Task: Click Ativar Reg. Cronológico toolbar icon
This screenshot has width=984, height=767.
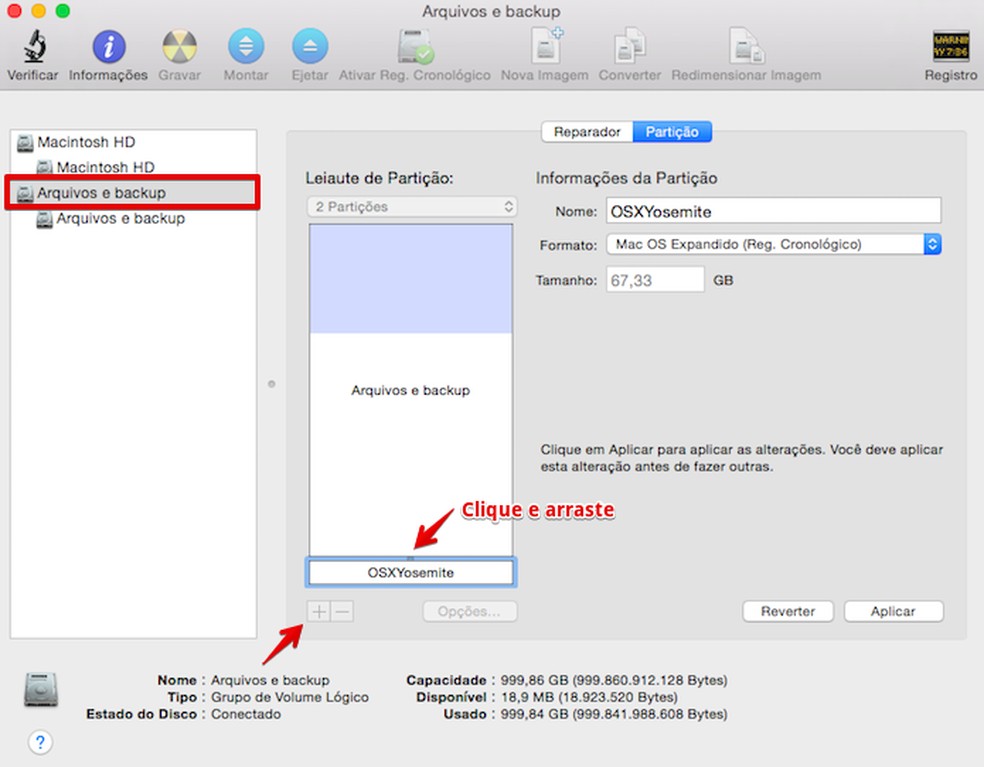Action: tap(415, 47)
